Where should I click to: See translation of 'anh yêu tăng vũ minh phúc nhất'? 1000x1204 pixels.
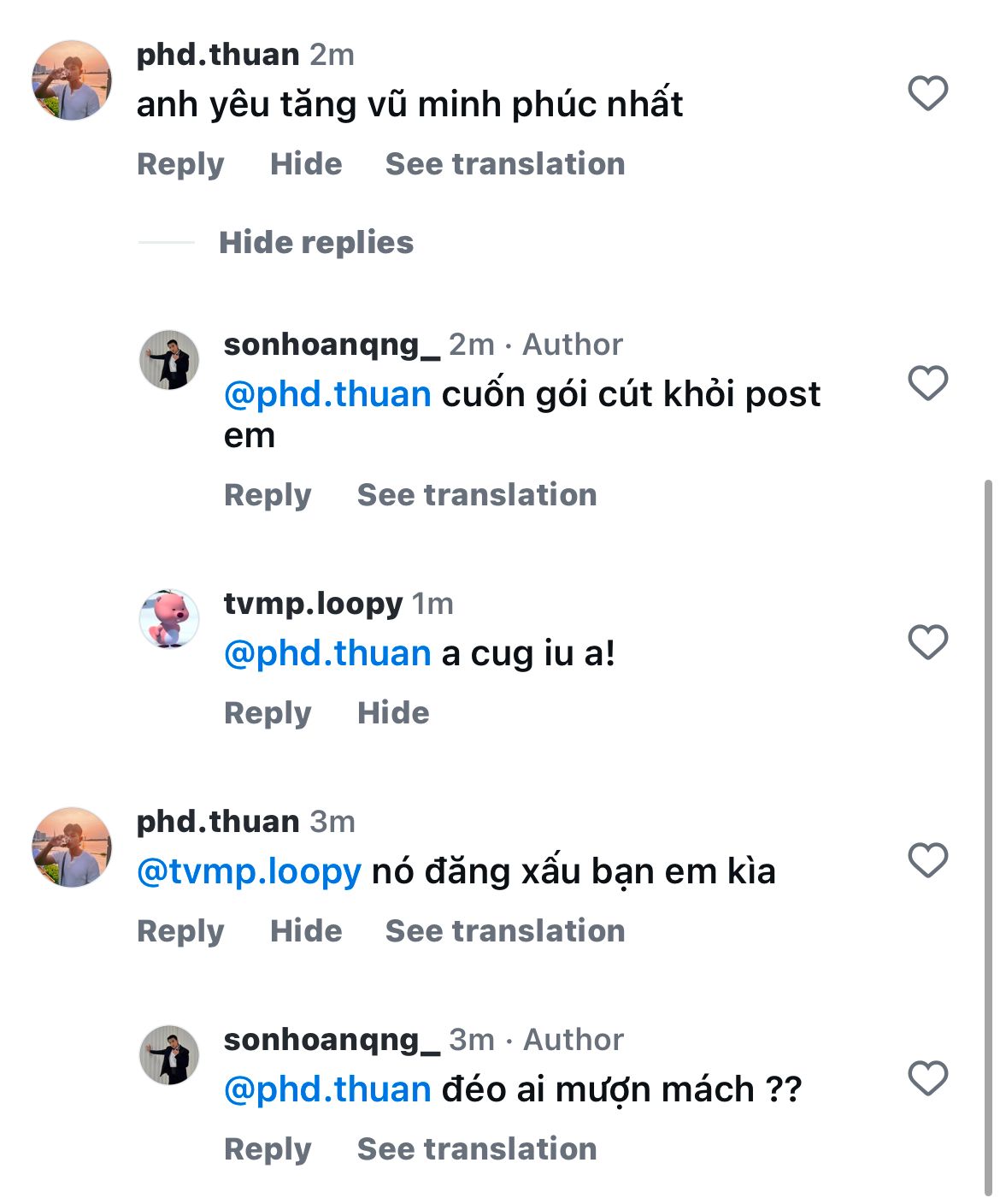[x=504, y=164]
